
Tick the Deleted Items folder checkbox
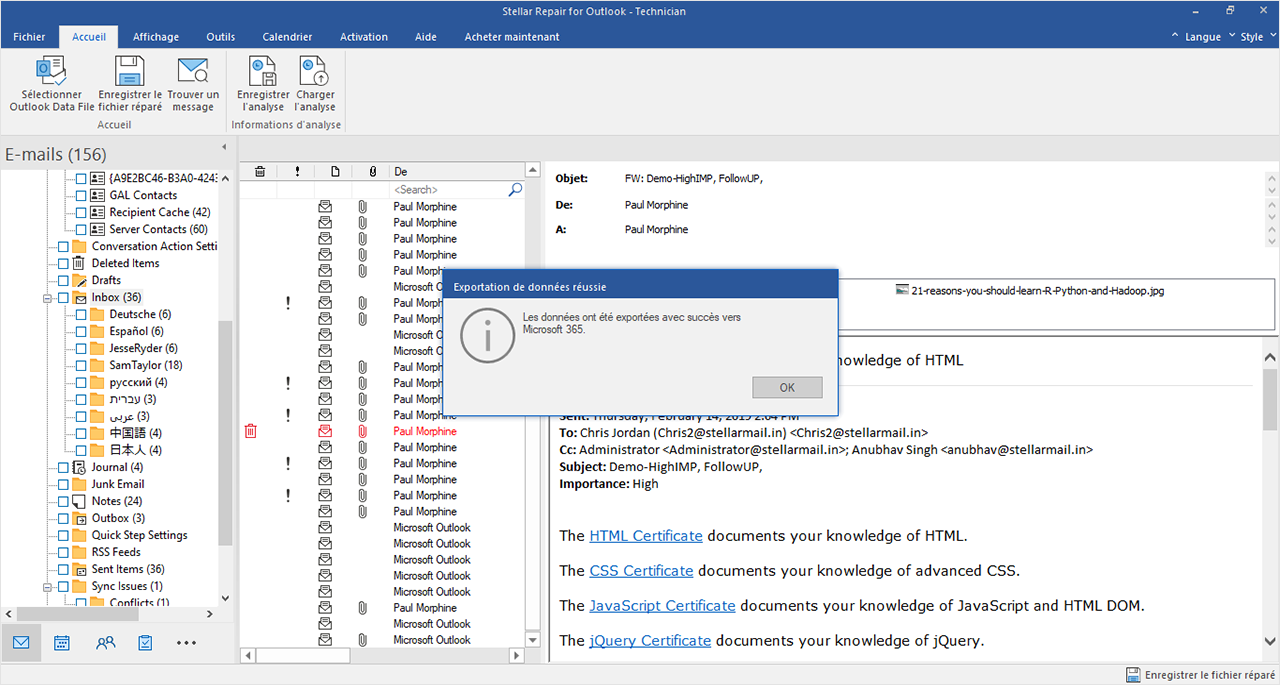(63, 264)
